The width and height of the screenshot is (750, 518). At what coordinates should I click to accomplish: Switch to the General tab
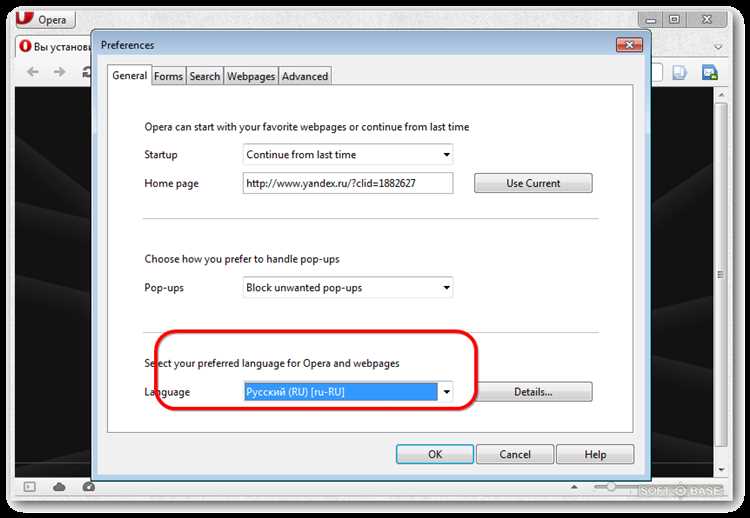pos(130,76)
